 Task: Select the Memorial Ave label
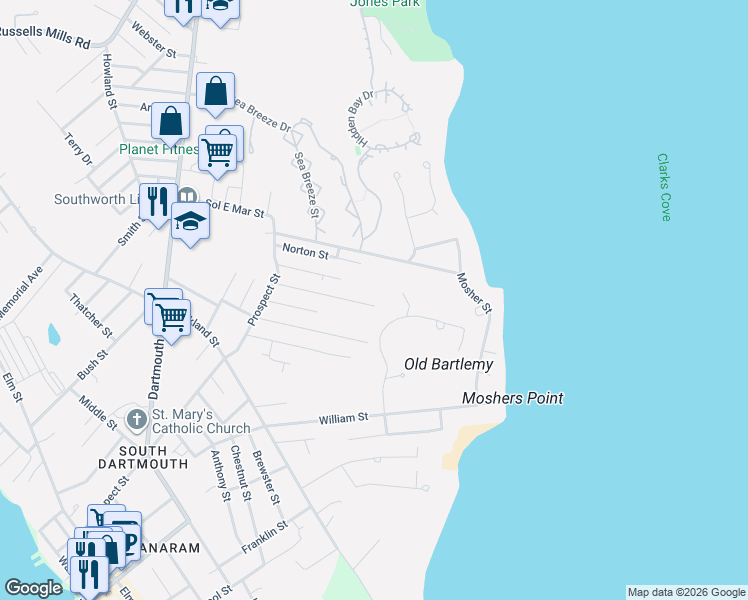(21, 293)
